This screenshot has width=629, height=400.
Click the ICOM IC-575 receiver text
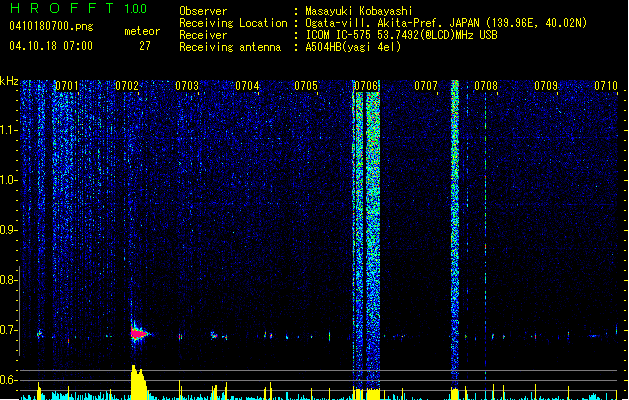[402, 35]
